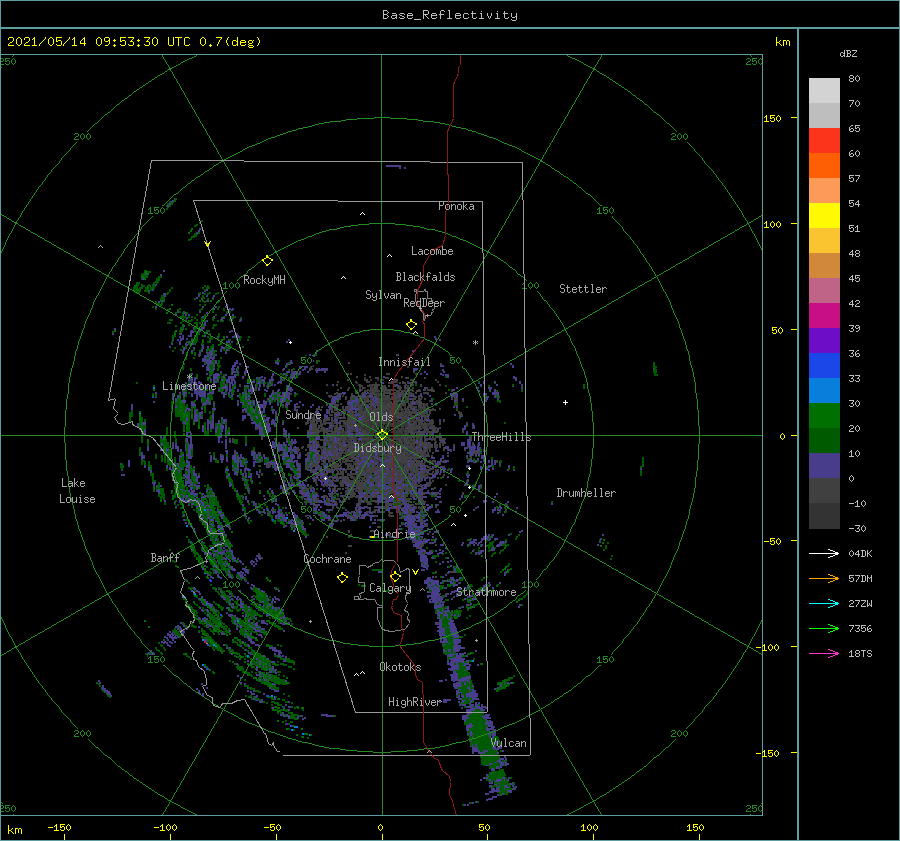
Task: Click the ThreeHills label
Action: point(502,437)
